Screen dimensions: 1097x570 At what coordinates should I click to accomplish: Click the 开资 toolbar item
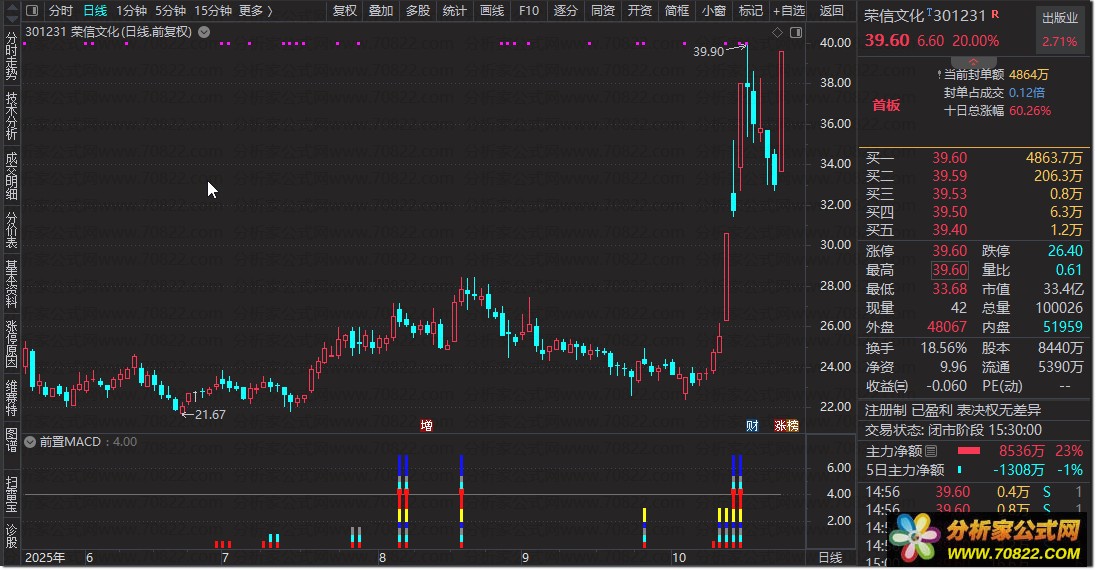tap(639, 10)
